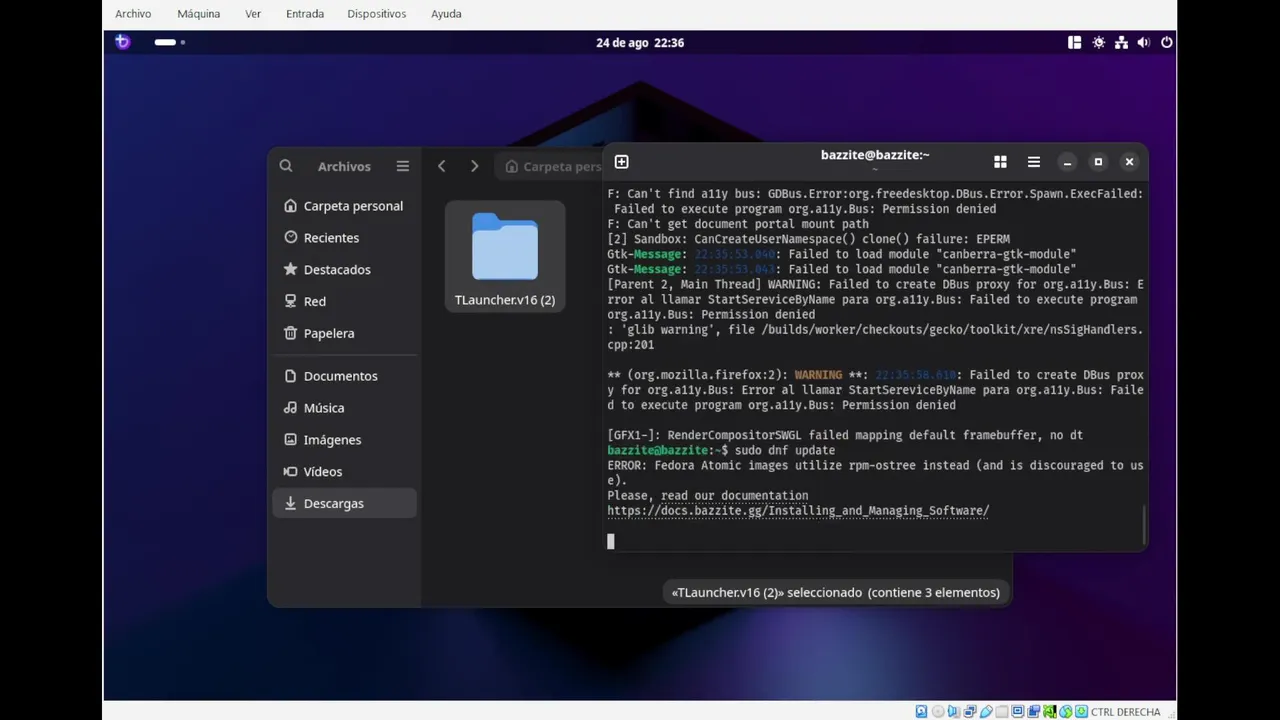Select Destacados in Archivos sidebar
1280x720 pixels.
[344, 270]
